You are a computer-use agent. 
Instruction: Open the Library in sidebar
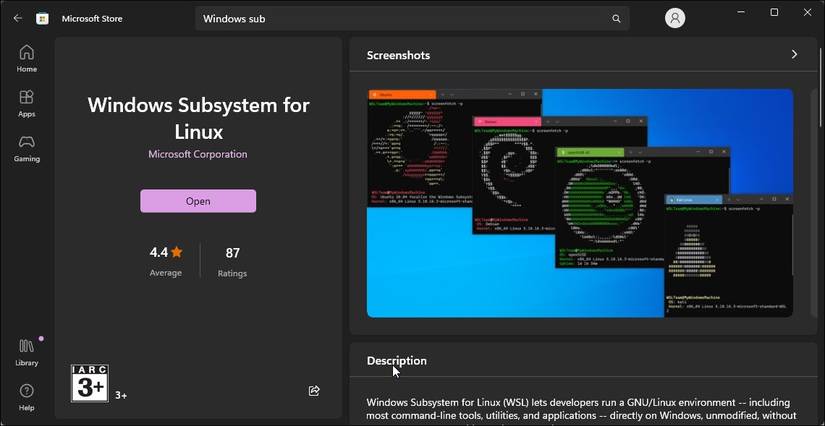click(26, 352)
